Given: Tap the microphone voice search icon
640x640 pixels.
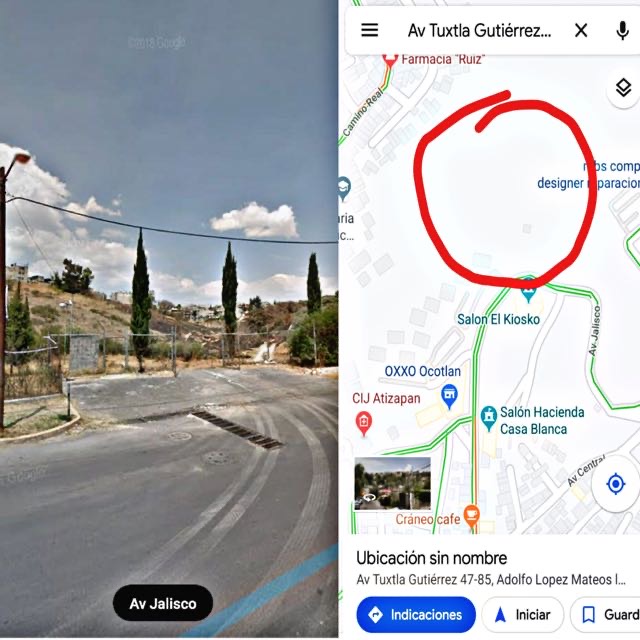Looking at the screenshot, I should pos(622,31).
